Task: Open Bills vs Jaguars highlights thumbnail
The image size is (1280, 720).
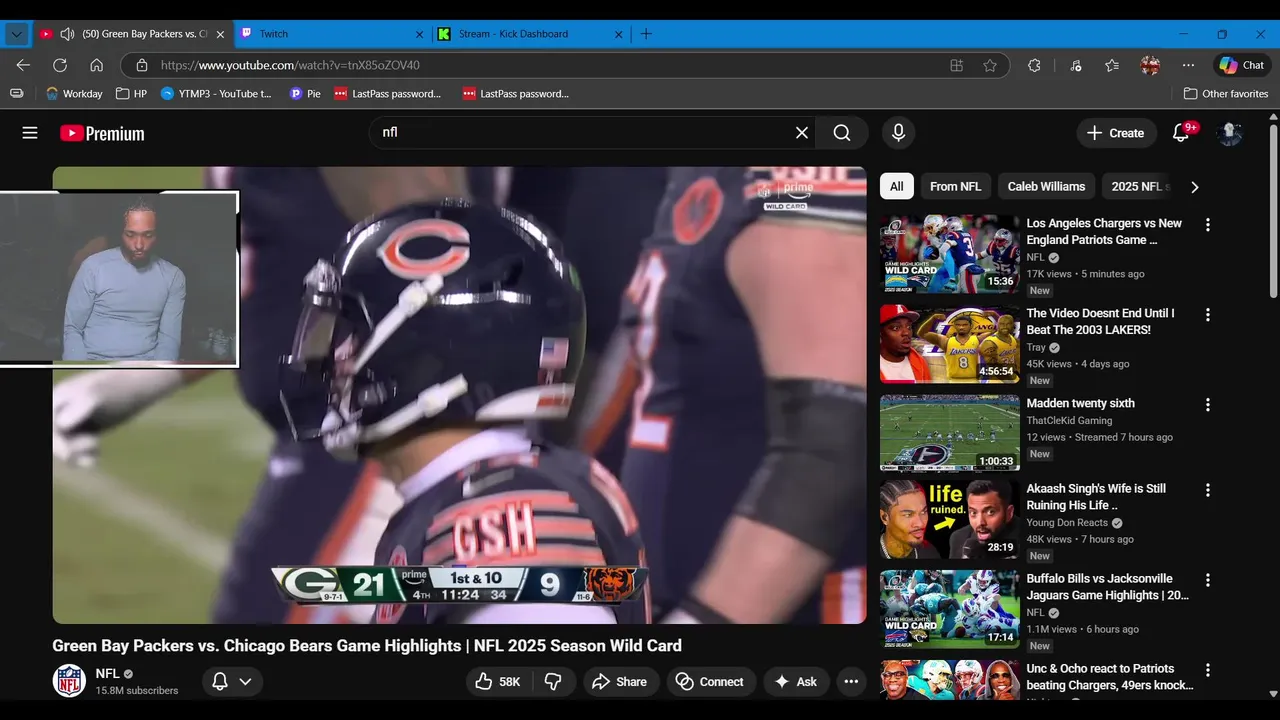Action: tap(950, 609)
